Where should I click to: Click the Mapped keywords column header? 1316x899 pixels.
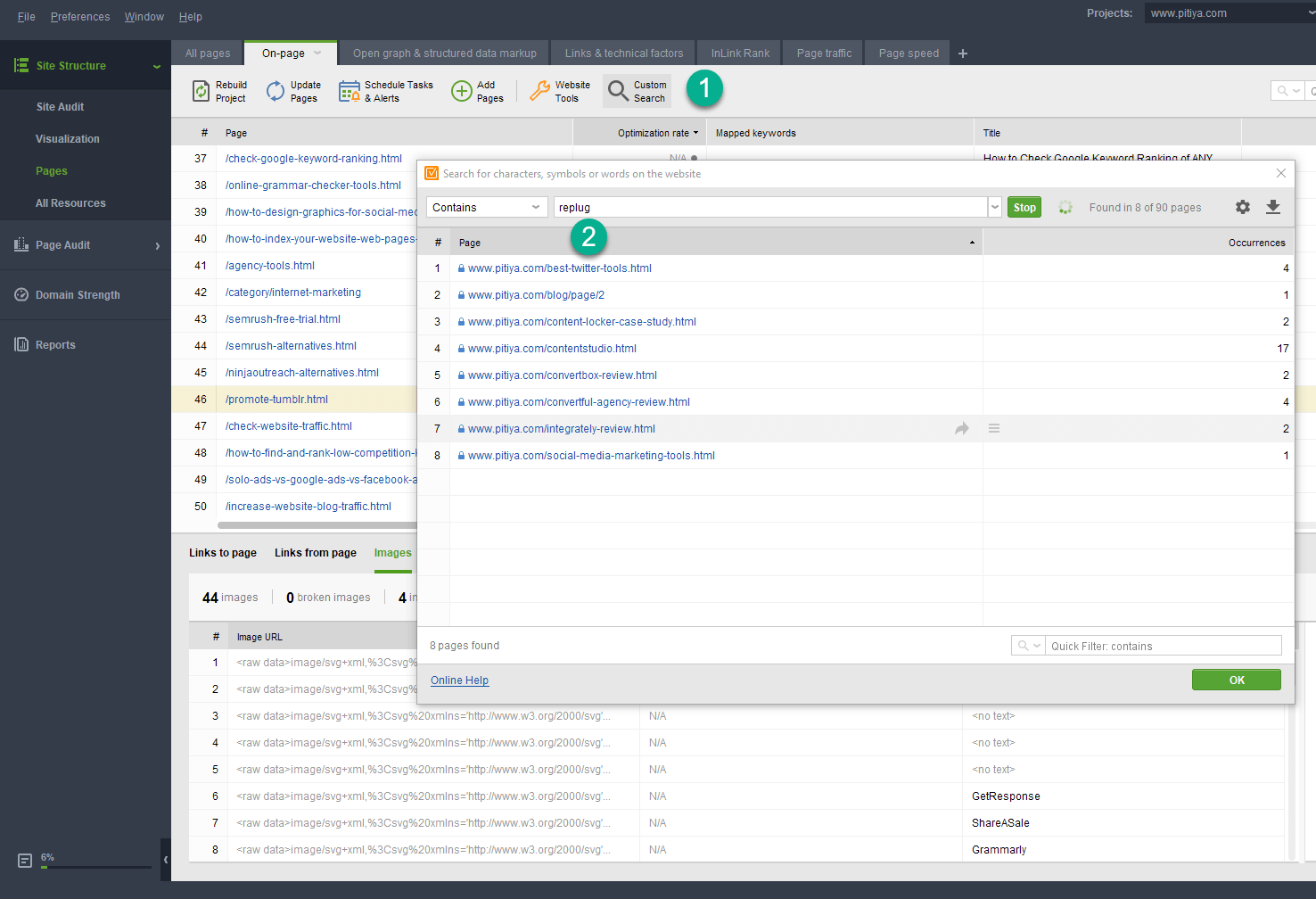pos(840,133)
